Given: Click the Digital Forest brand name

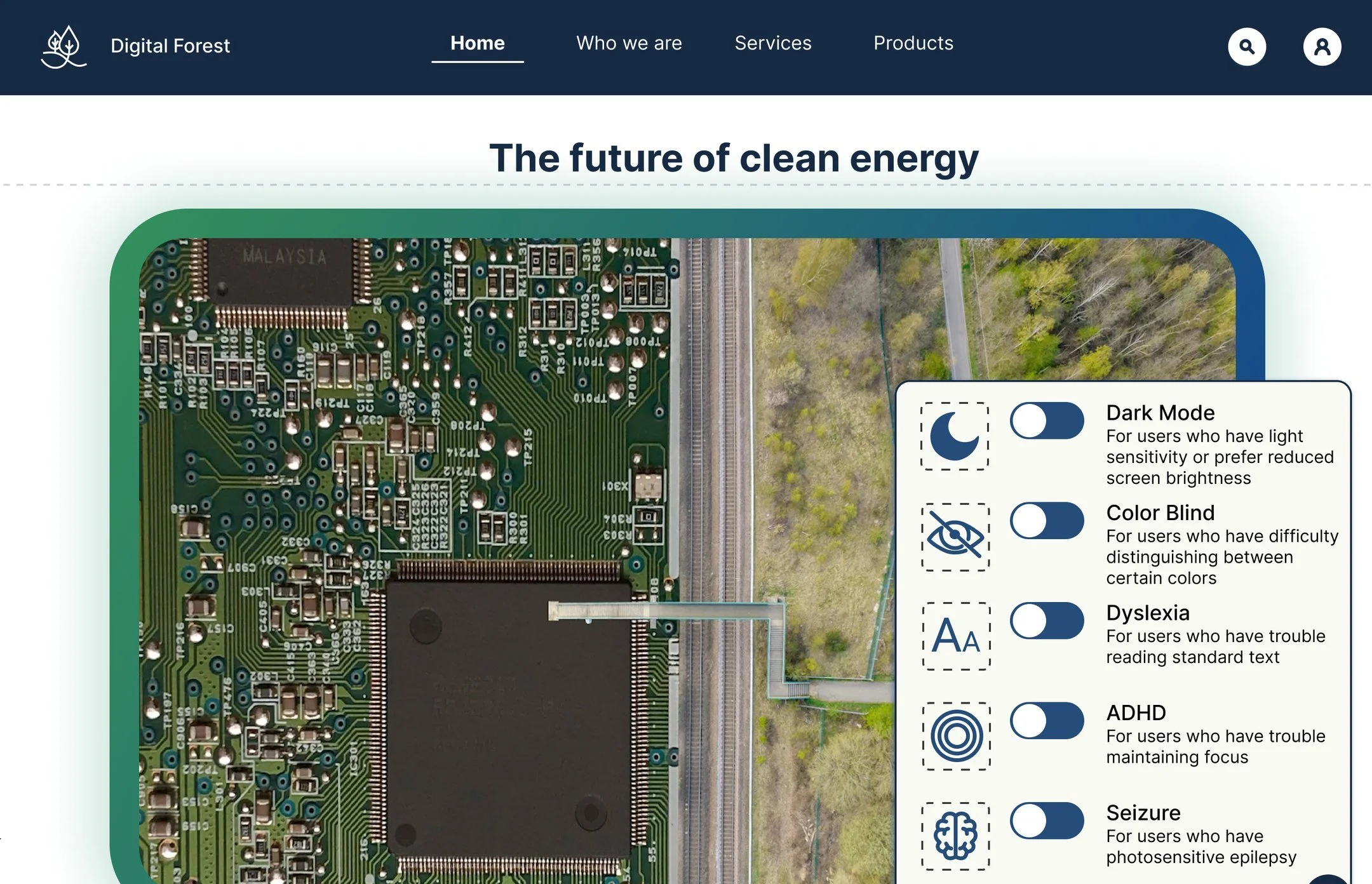Looking at the screenshot, I should coord(170,46).
